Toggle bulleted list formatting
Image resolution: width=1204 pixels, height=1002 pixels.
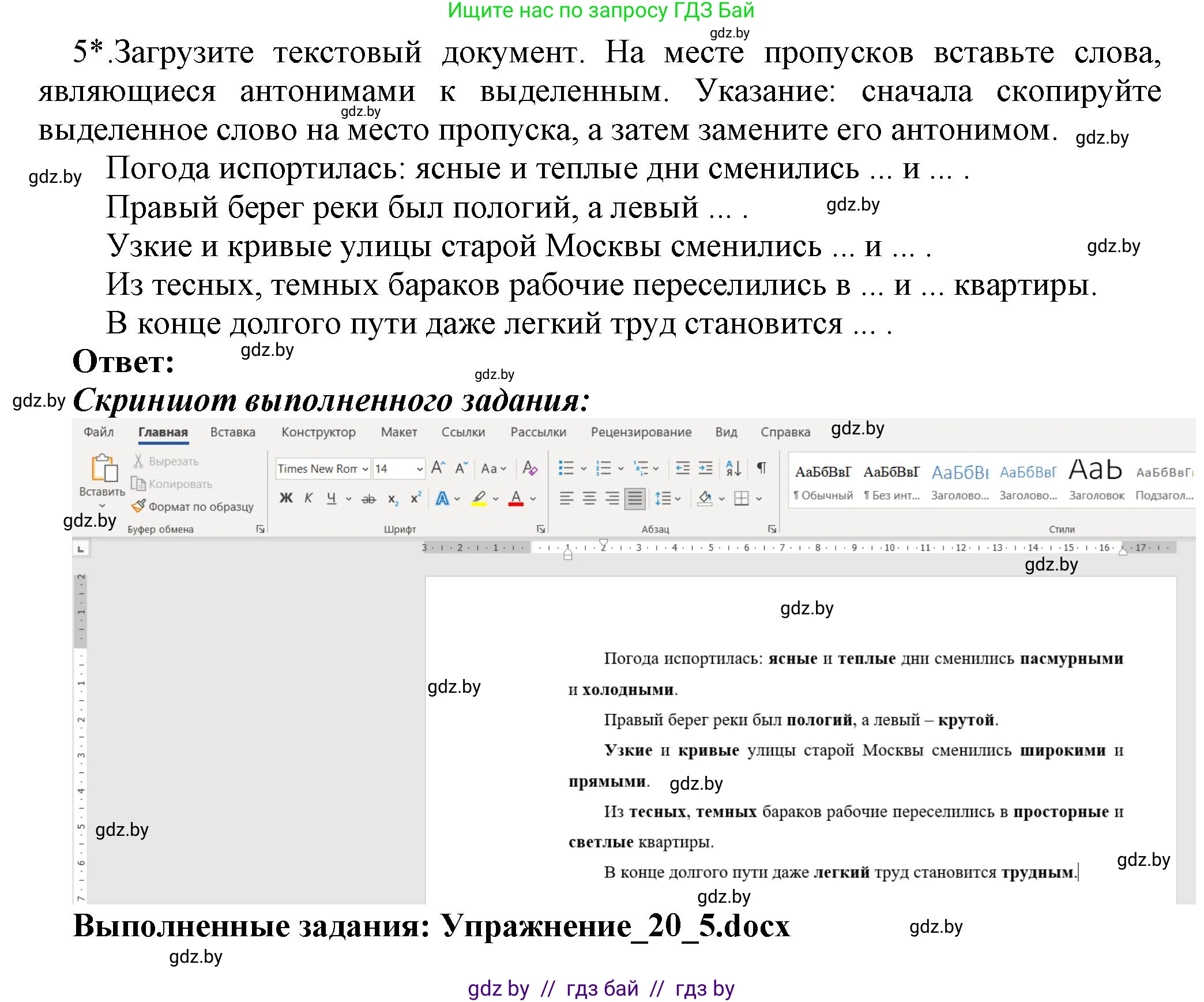(566, 468)
